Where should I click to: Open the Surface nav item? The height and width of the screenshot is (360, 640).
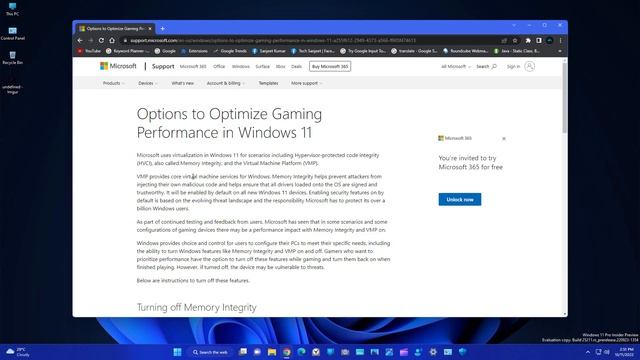[x=262, y=67]
